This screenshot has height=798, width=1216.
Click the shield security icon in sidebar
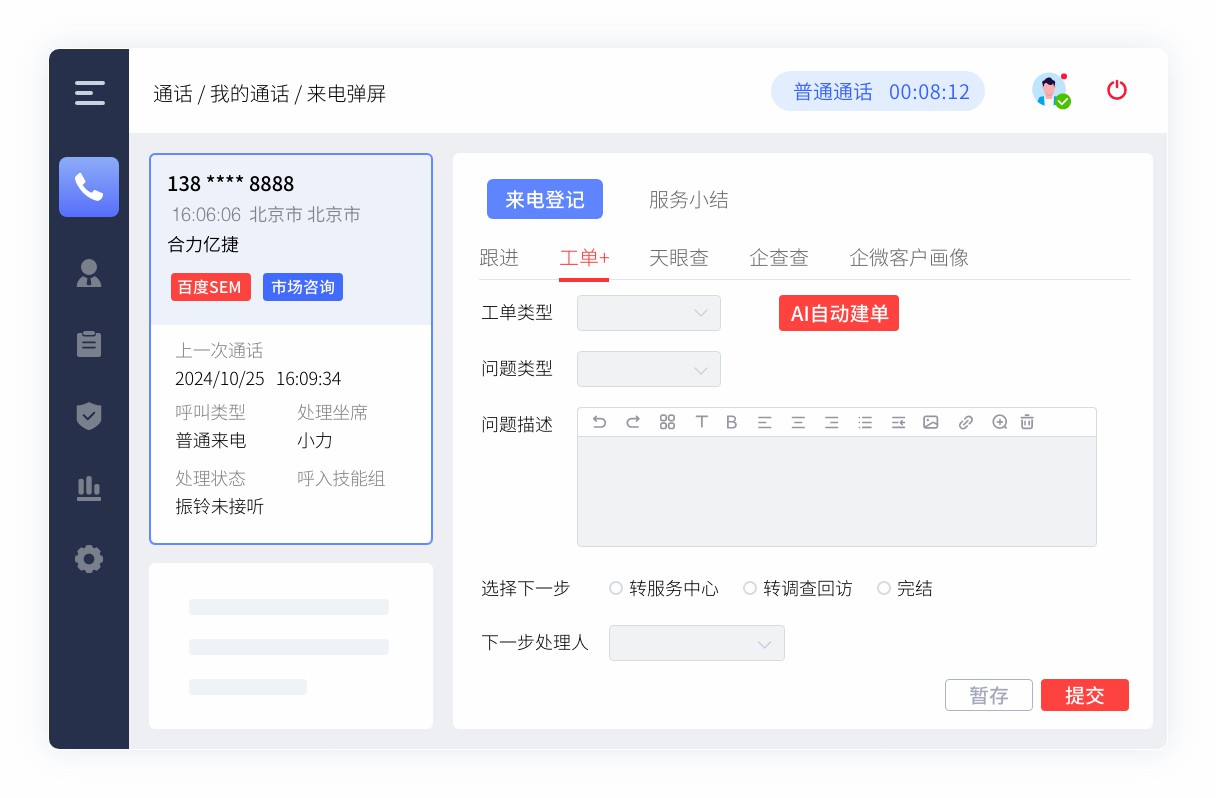click(x=89, y=416)
